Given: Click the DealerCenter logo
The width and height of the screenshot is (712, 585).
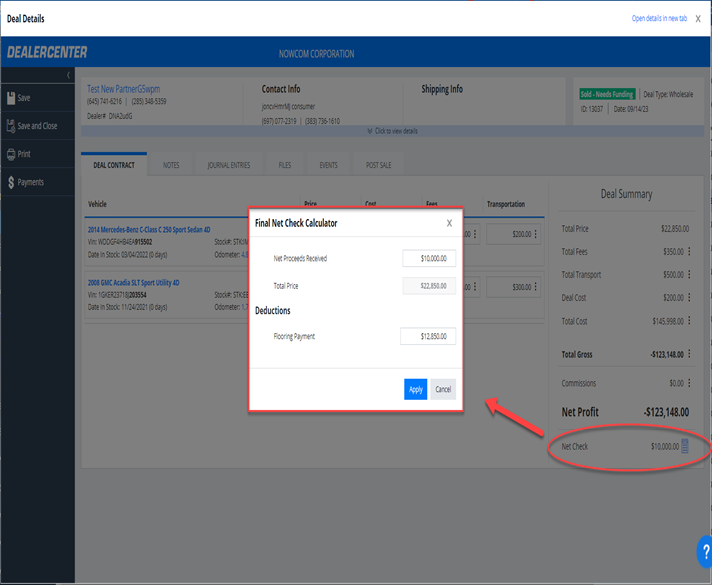Looking at the screenshot, I should pos(47,53).
